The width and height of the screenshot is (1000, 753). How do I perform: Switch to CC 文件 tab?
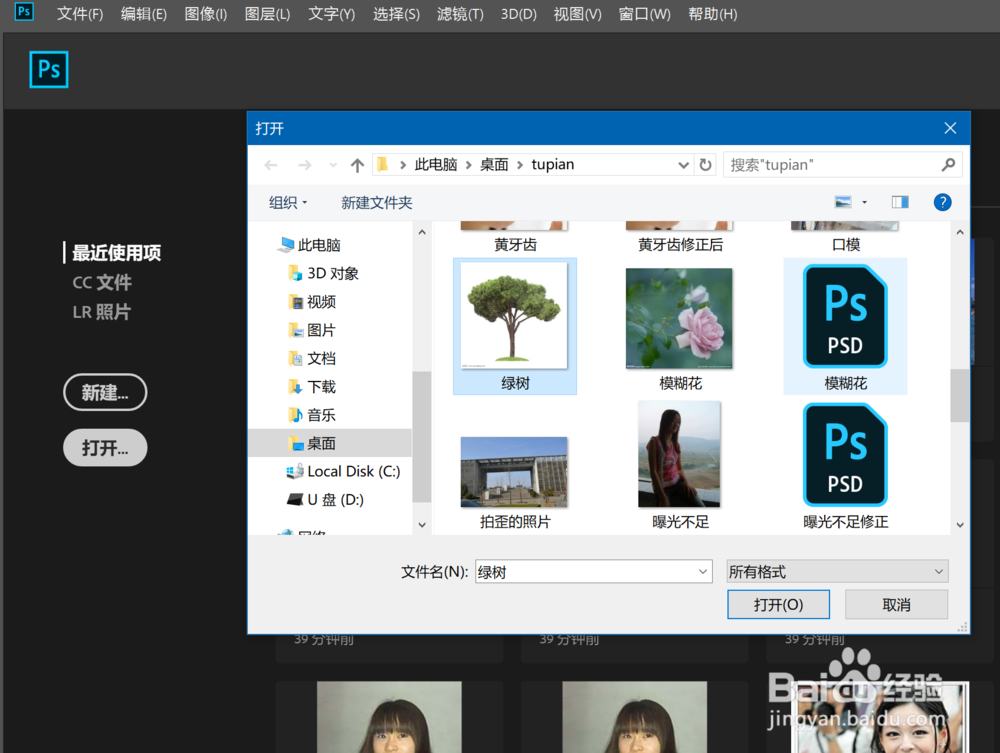click(x=102, y=282)
